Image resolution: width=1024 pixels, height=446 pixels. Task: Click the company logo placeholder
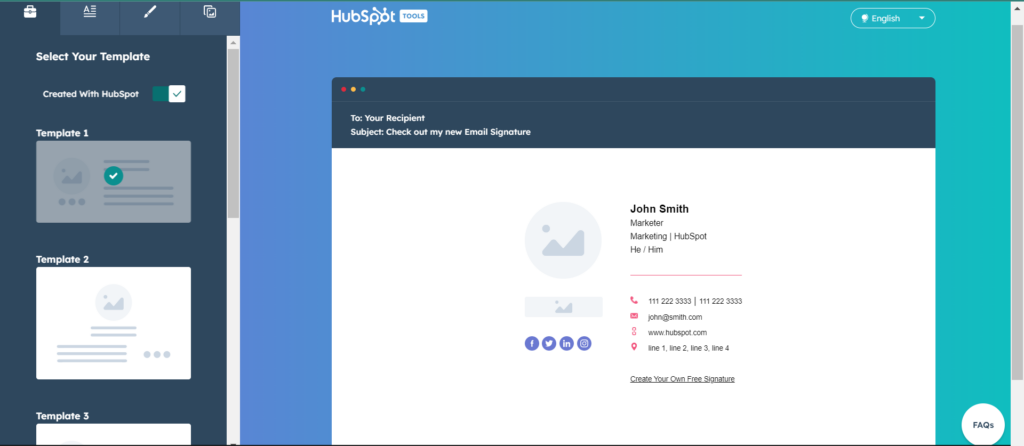click(x=564, y=307)
